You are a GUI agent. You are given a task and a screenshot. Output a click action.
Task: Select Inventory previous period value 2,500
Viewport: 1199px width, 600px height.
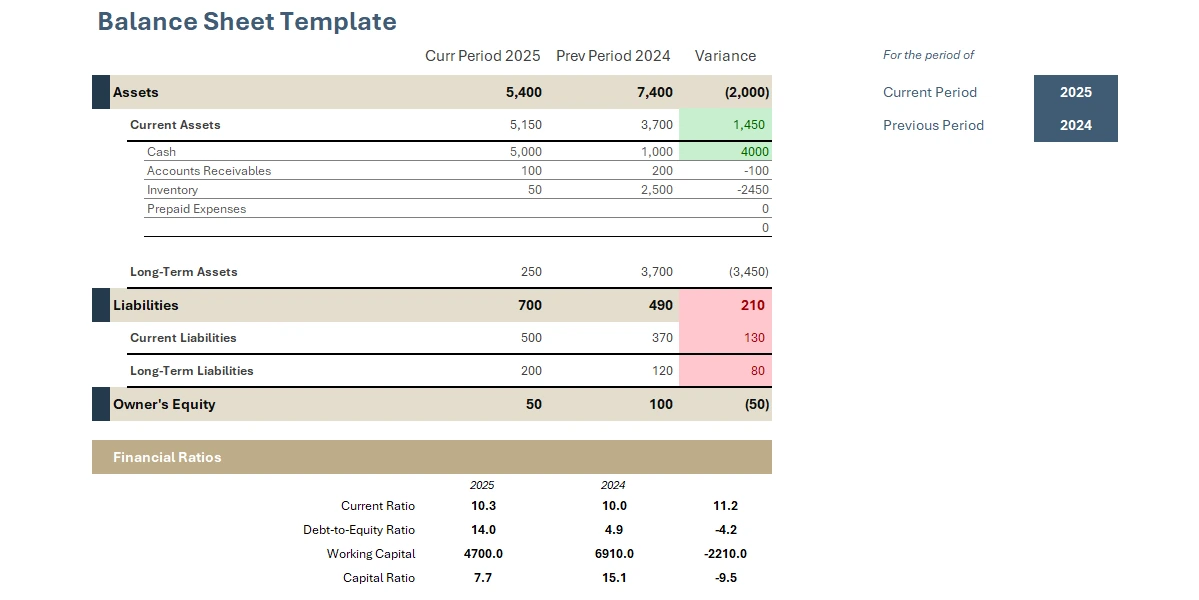click(x=656, y=190)
